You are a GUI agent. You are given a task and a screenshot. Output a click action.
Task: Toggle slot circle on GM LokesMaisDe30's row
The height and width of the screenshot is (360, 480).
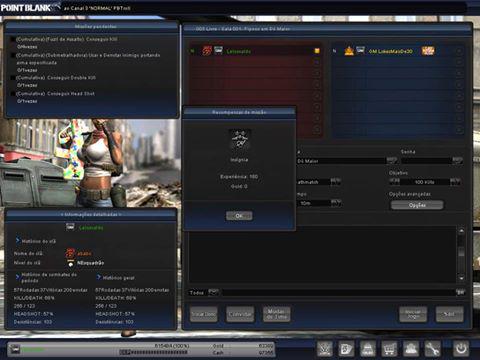[459, 51]
